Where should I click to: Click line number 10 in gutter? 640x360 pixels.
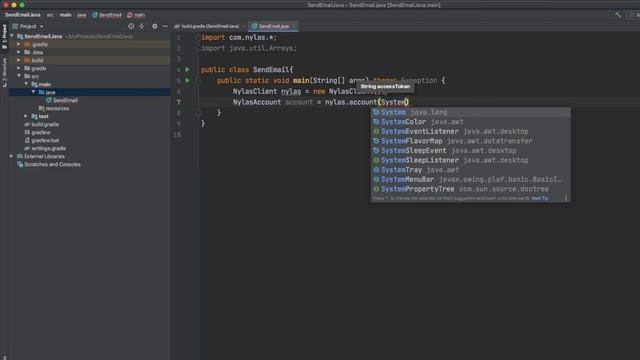click(x=177, y=135)
